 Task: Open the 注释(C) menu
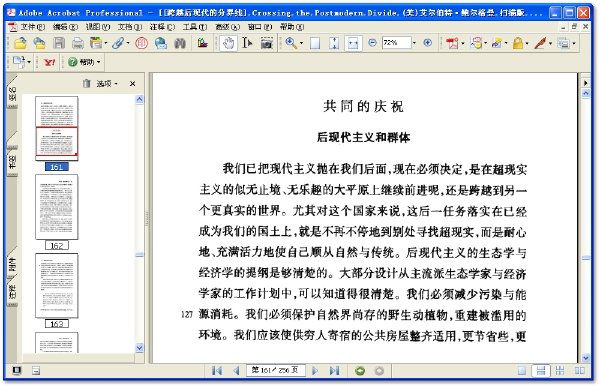(162, 27)
